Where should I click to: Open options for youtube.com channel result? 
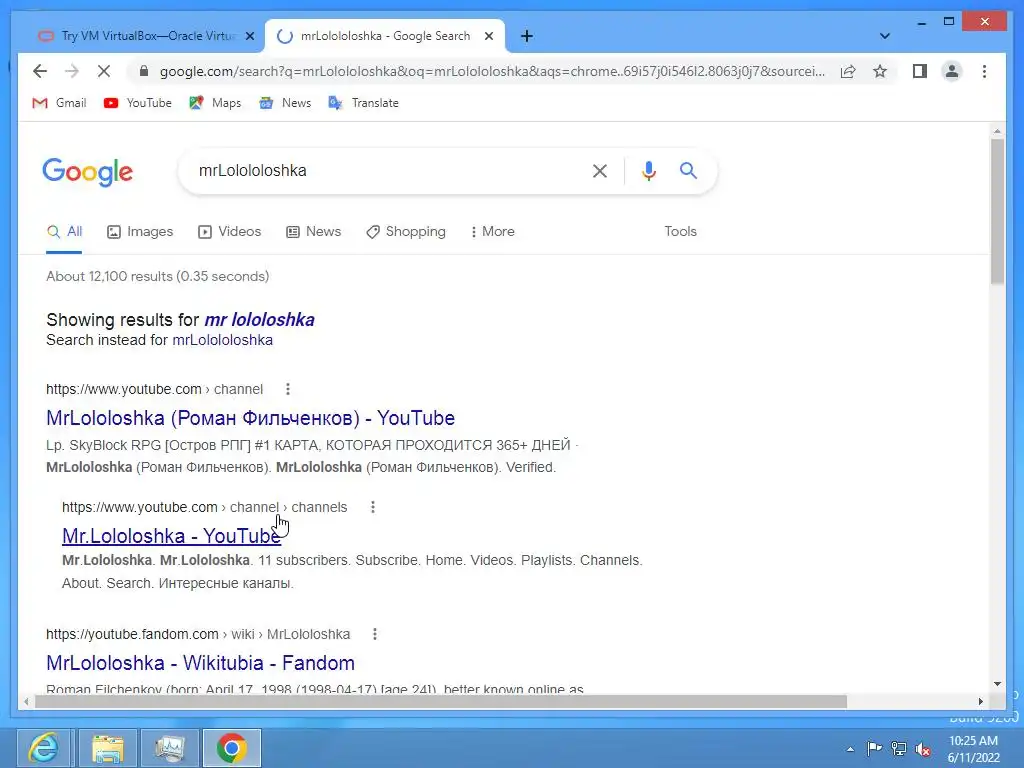pyautogui.click(x=287, y=389)
